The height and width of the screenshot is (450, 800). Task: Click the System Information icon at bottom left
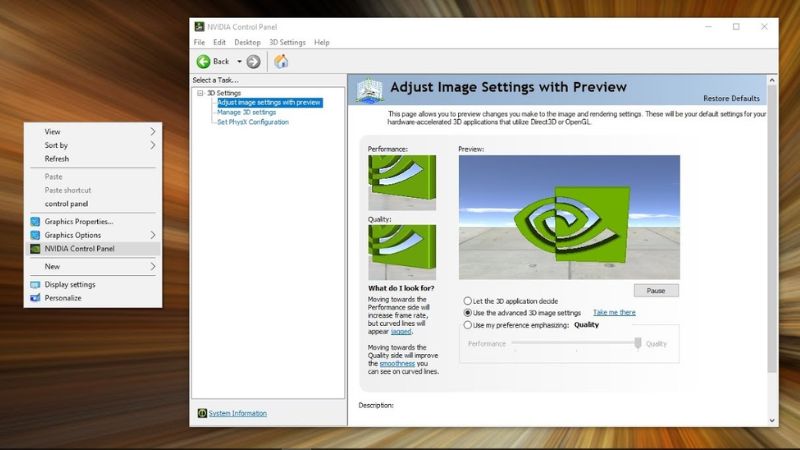click(x=202, y=413)
